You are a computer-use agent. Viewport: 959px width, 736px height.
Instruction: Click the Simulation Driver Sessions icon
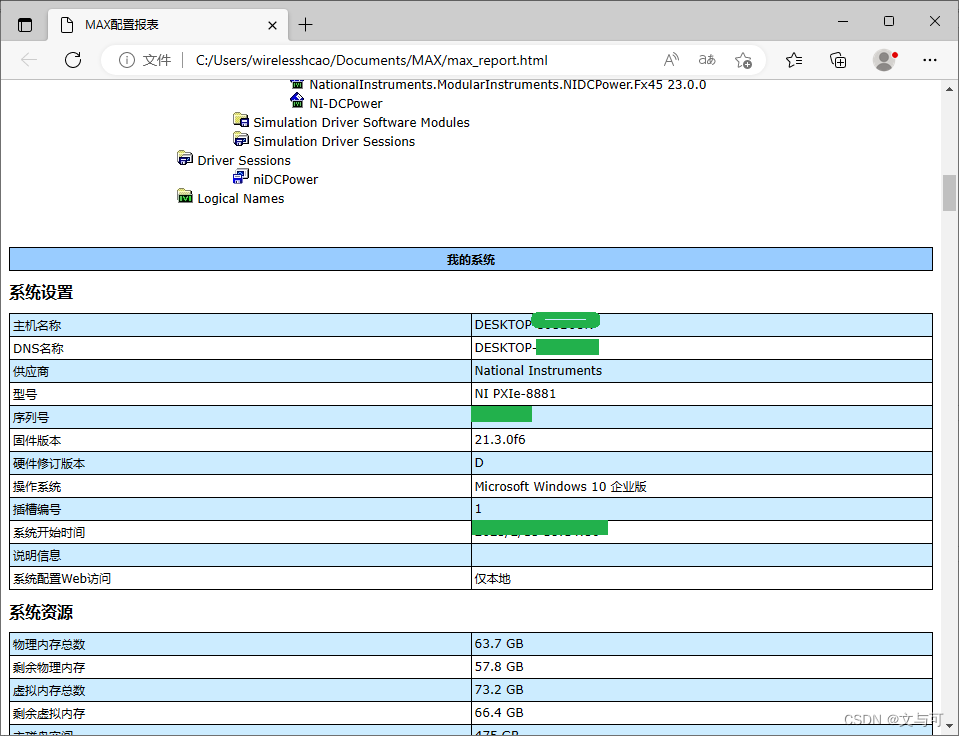[x=241, y=140]
